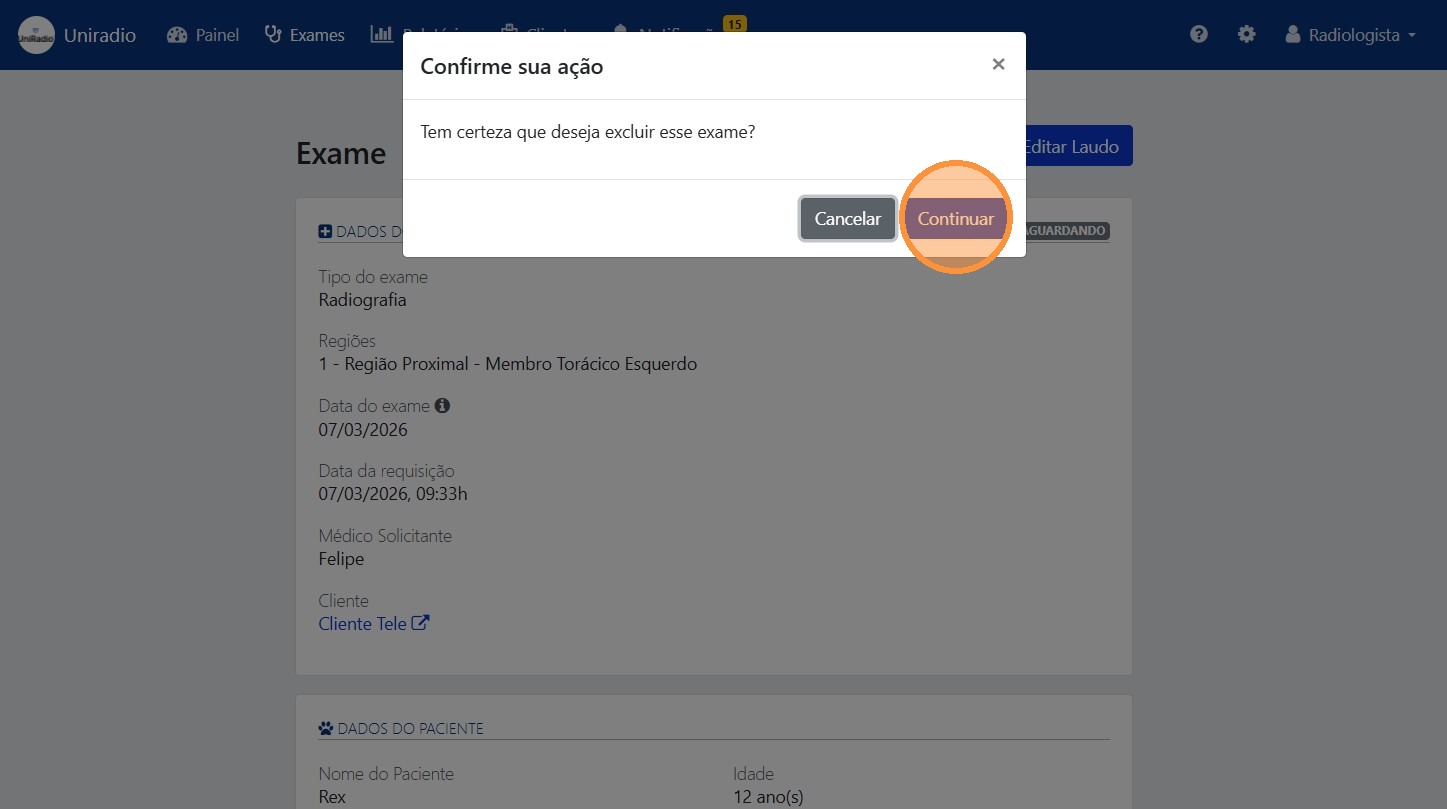Close the Confirme sua ação dialog
Viewport: 1447px width, 809px height.
[x=997, y=63]
